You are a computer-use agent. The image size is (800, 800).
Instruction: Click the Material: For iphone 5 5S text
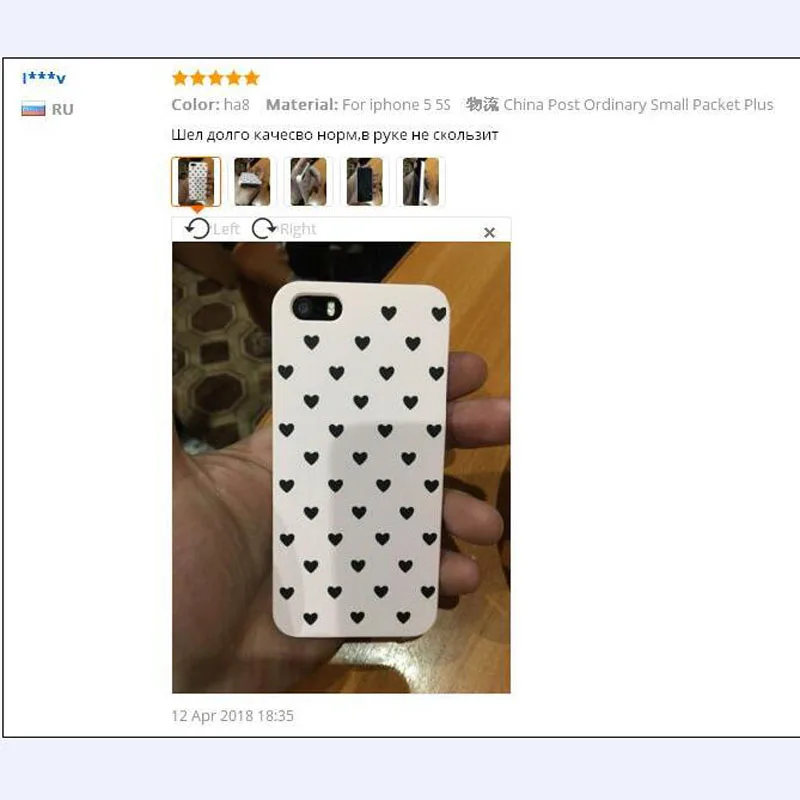358,105
